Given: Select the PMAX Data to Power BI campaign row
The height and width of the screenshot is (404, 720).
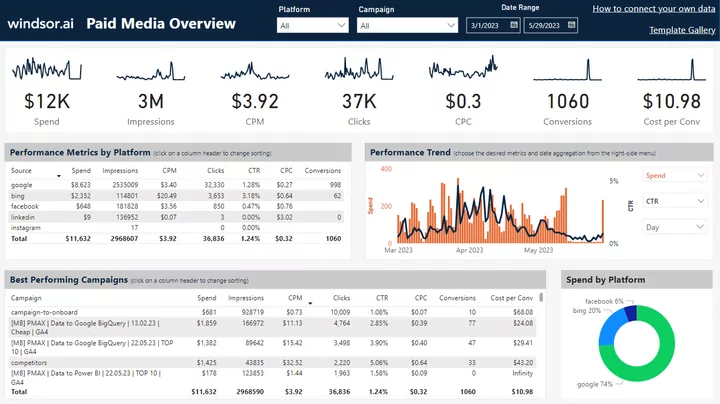Looking at the screenshot, I should (x=272, y=377).
